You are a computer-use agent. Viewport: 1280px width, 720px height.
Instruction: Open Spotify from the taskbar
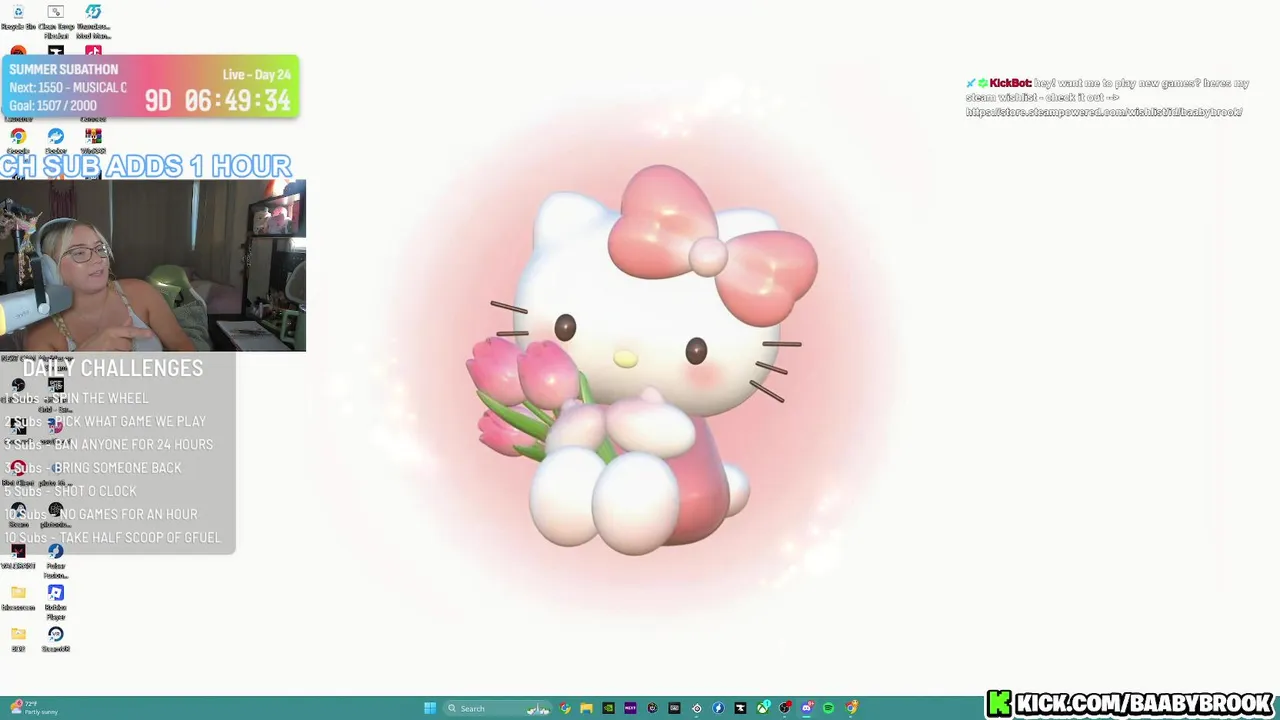pyautogui.click(x=828, y=708)
